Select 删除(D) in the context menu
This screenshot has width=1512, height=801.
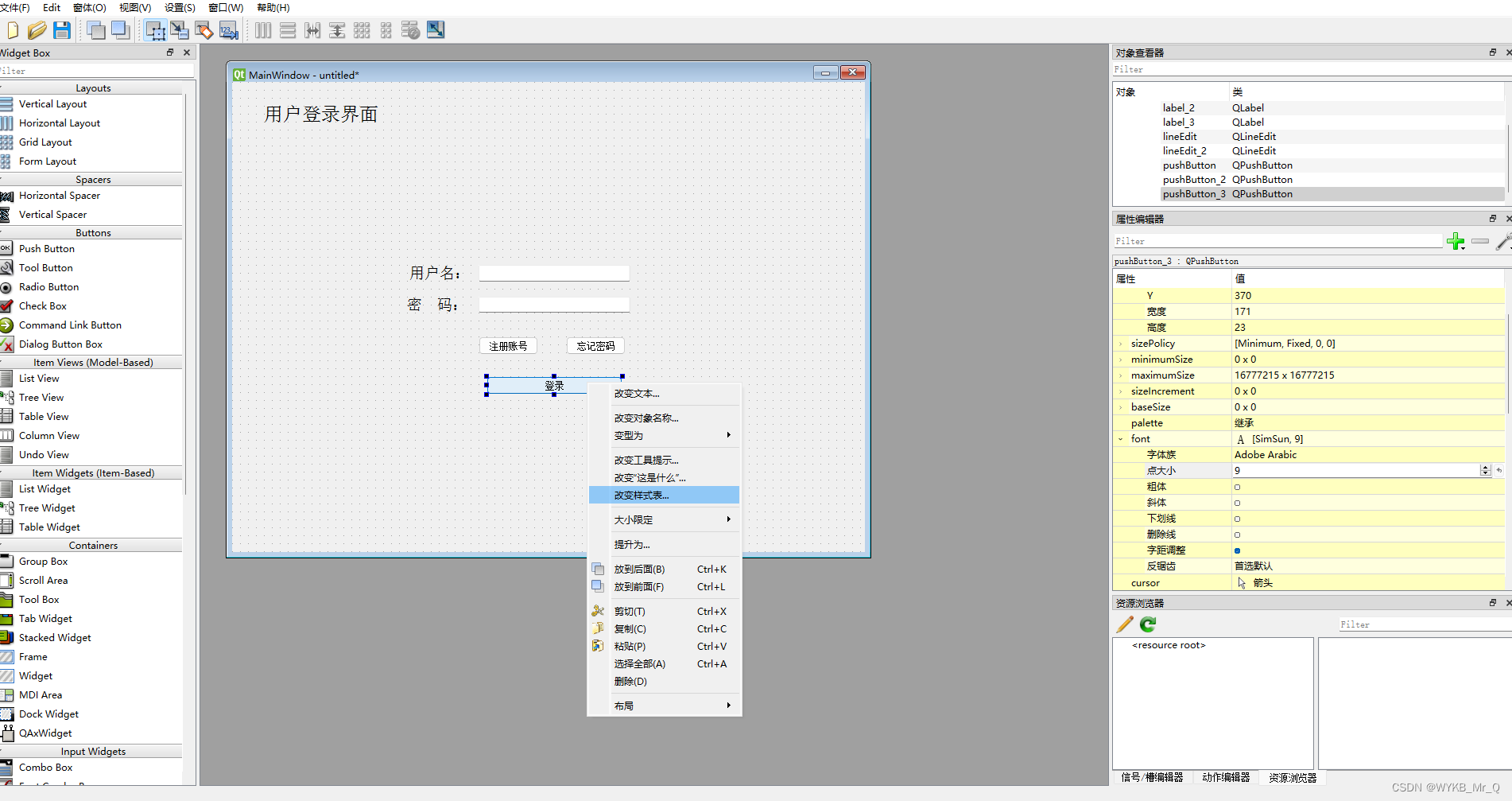[664, 681]
